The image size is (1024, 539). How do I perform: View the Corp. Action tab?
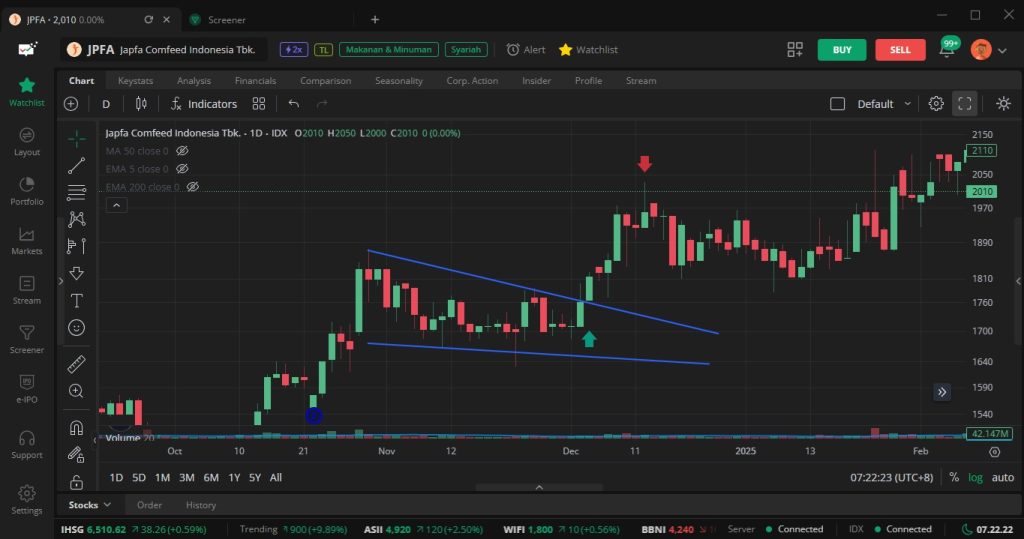tap(472, 81)
